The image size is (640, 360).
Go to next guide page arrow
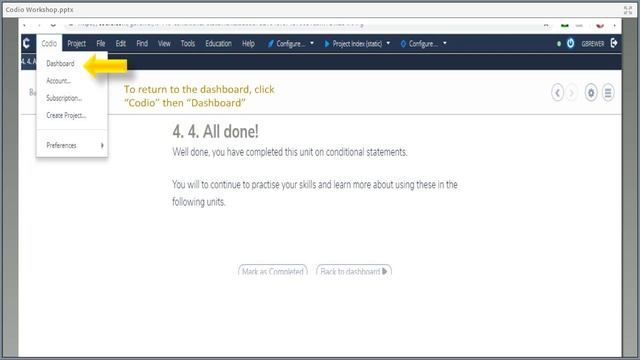point(571,93)
